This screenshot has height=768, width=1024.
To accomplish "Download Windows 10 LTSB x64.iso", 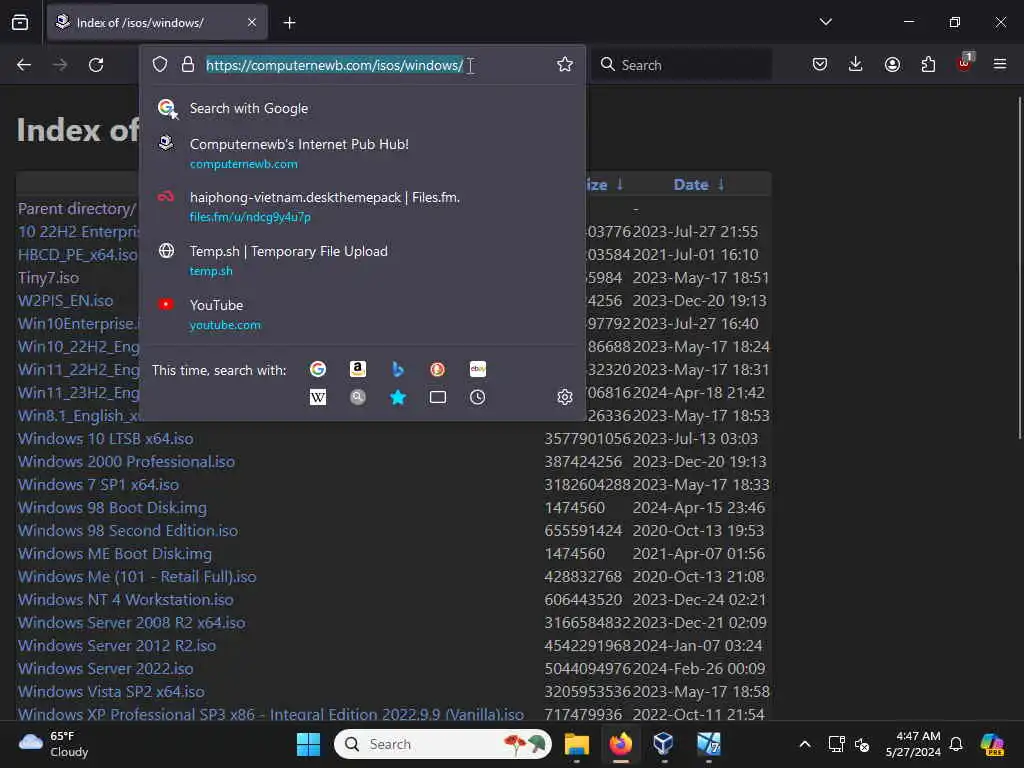I will point(105,438).
